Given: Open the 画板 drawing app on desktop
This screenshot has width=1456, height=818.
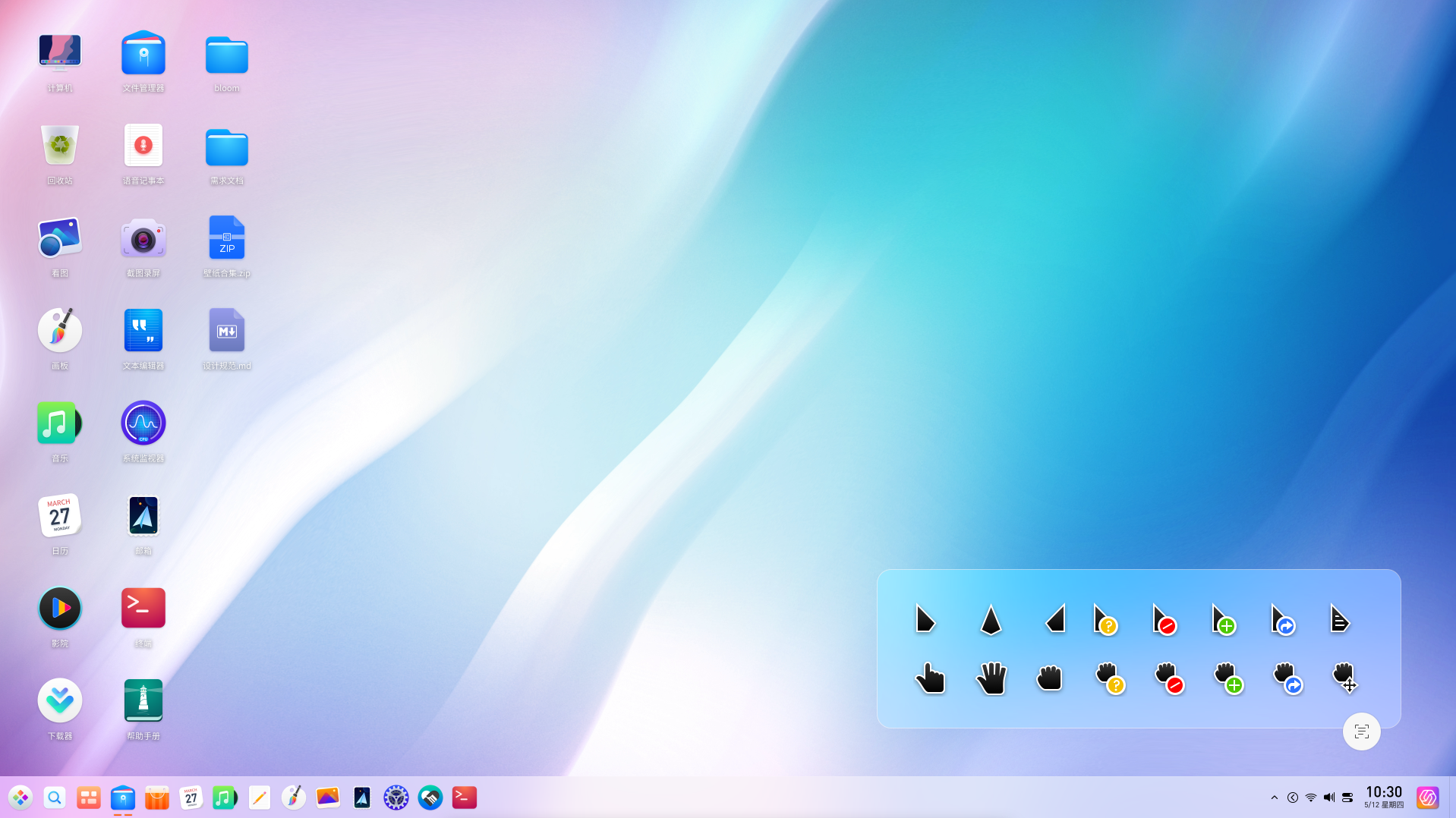Looking at the screenshot, I should [x=60, y=330].
